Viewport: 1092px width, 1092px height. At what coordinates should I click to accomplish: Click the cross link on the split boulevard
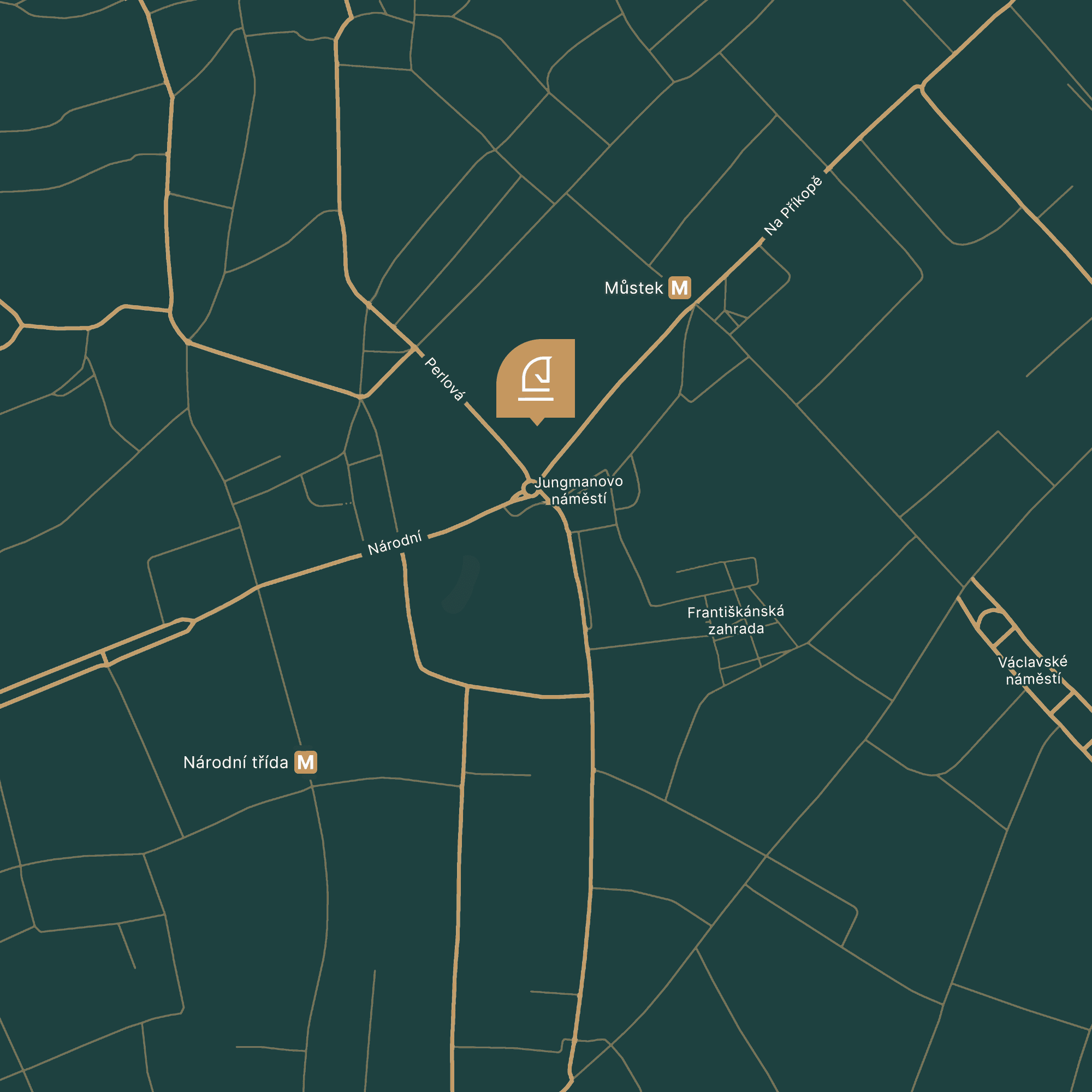click(x=104, y=658)
